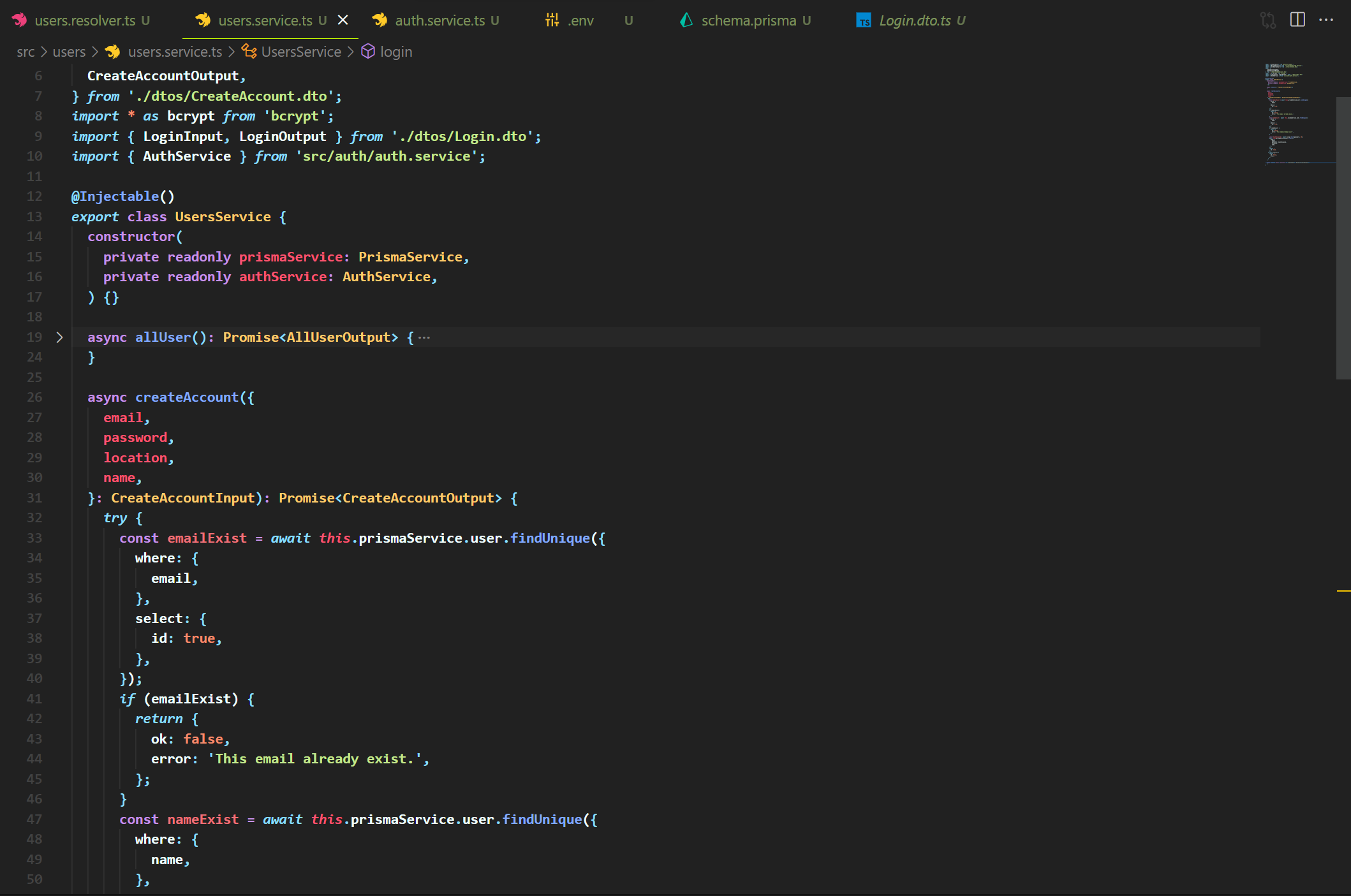Screen dimensions: 1351x896
Task: Click the NestJS icon on auth.service.ts tab
Action: tap(380, 20)
